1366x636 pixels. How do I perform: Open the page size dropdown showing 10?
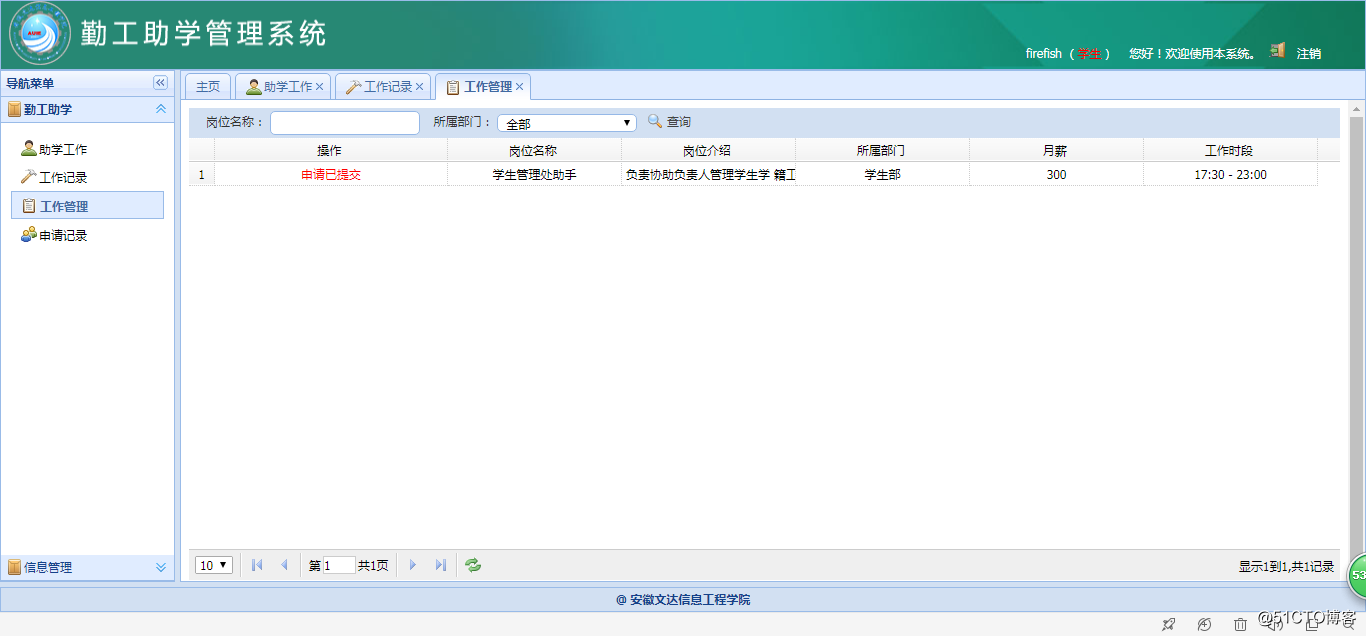tap(214, 565)
